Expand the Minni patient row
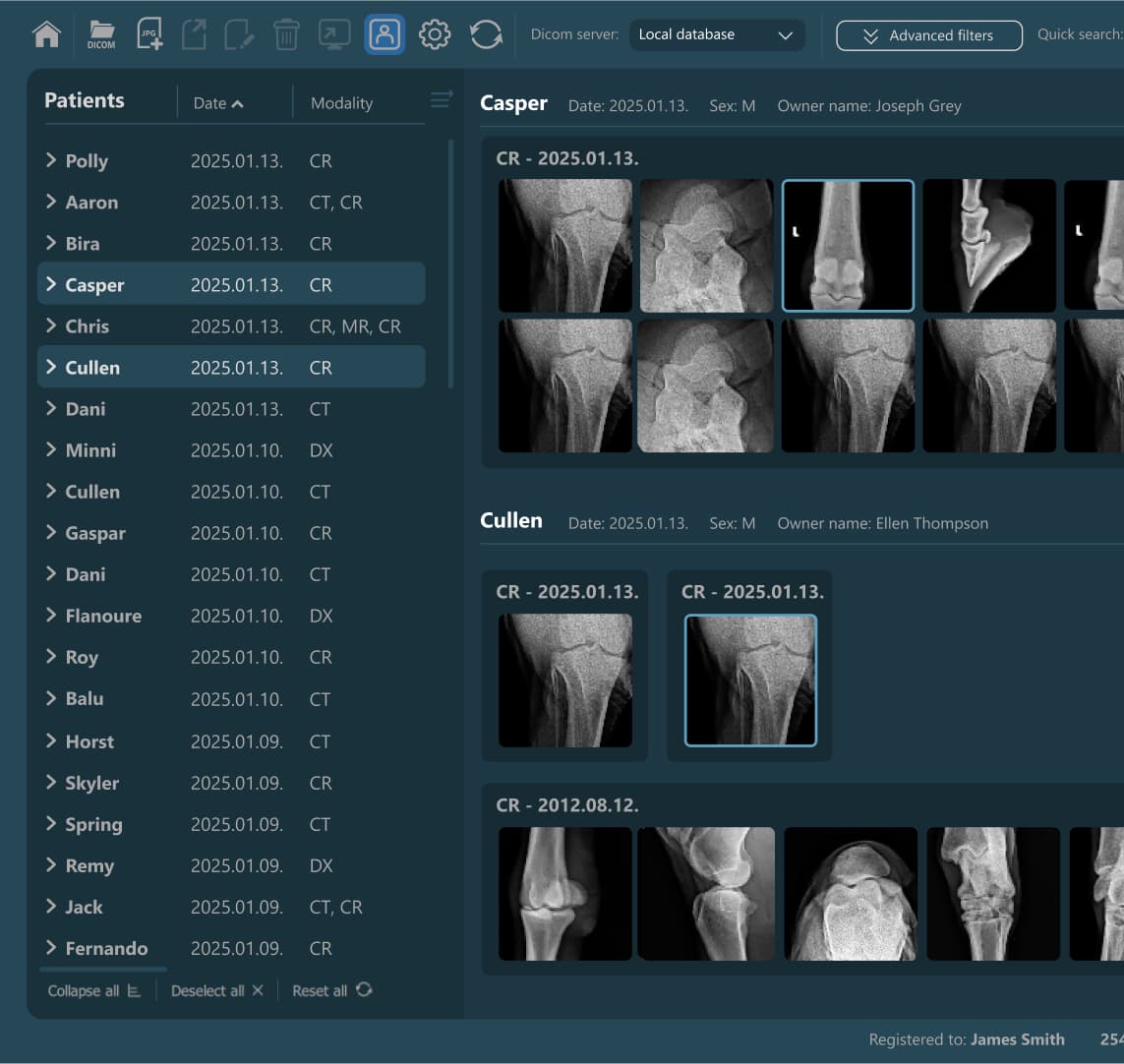The height and width of the screenshot is (1064, 1124). 51,449
